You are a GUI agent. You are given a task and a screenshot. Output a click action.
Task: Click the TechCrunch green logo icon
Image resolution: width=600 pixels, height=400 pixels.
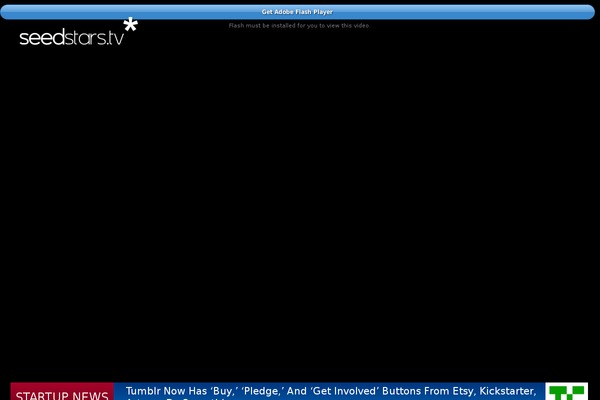coord(566,391)
